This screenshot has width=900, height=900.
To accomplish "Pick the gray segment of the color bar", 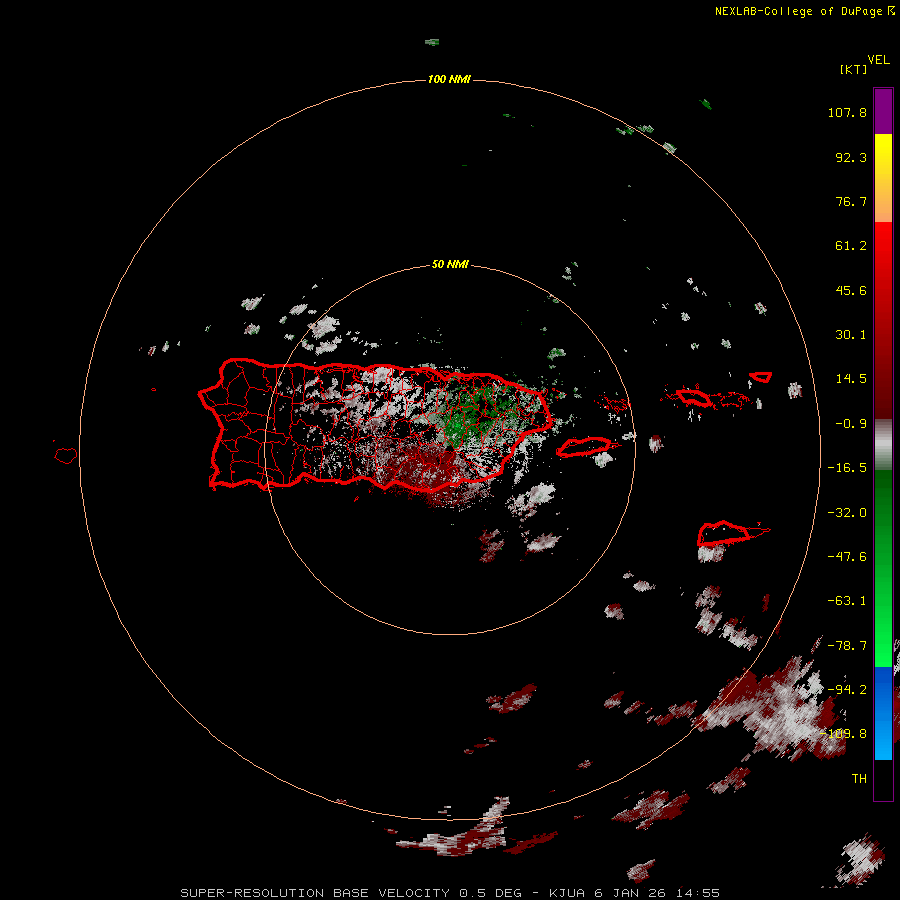I will 883,445.
